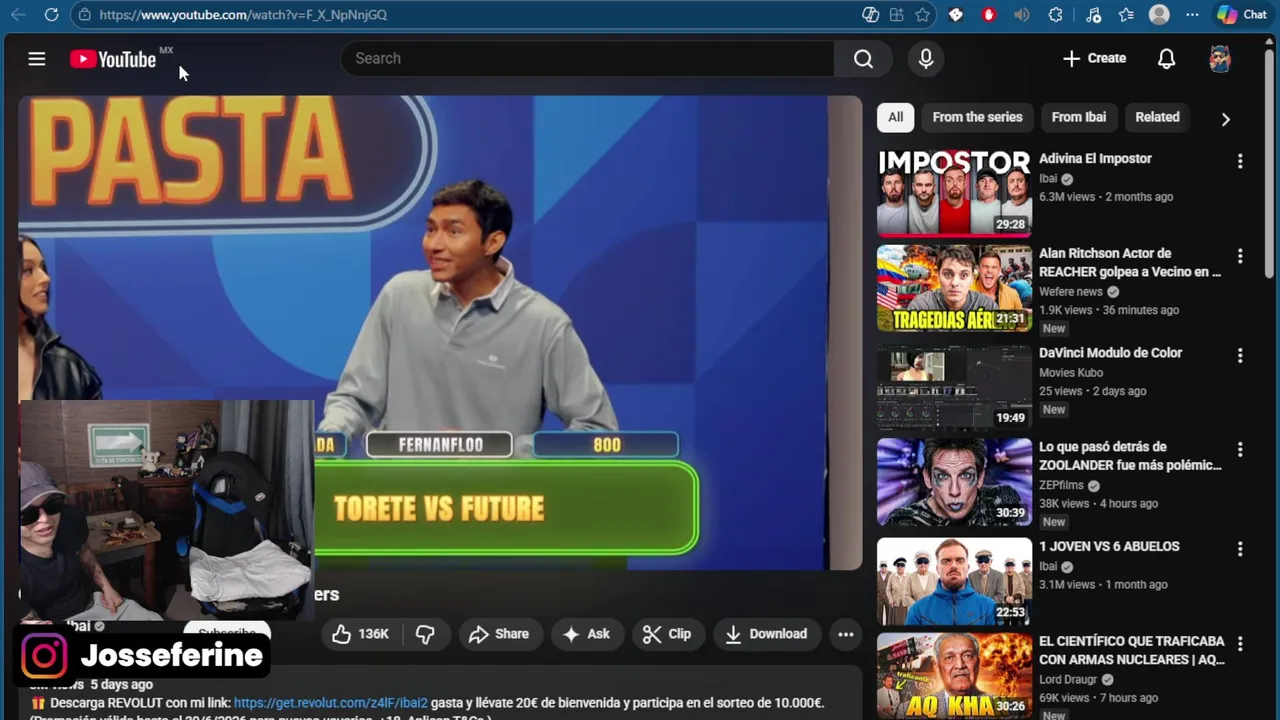Start voice search with the microphone icon

coord(926,59)
